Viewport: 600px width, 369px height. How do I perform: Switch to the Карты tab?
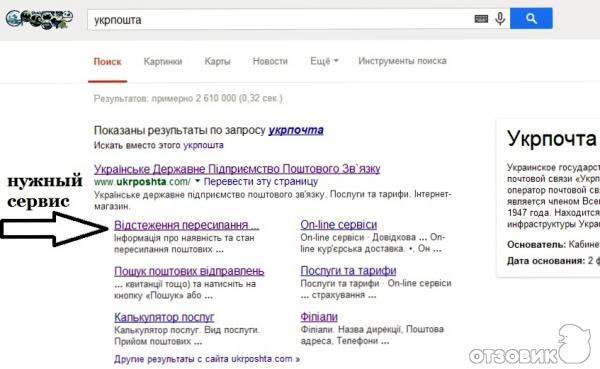pyautogui.click(x=217, y=61)
